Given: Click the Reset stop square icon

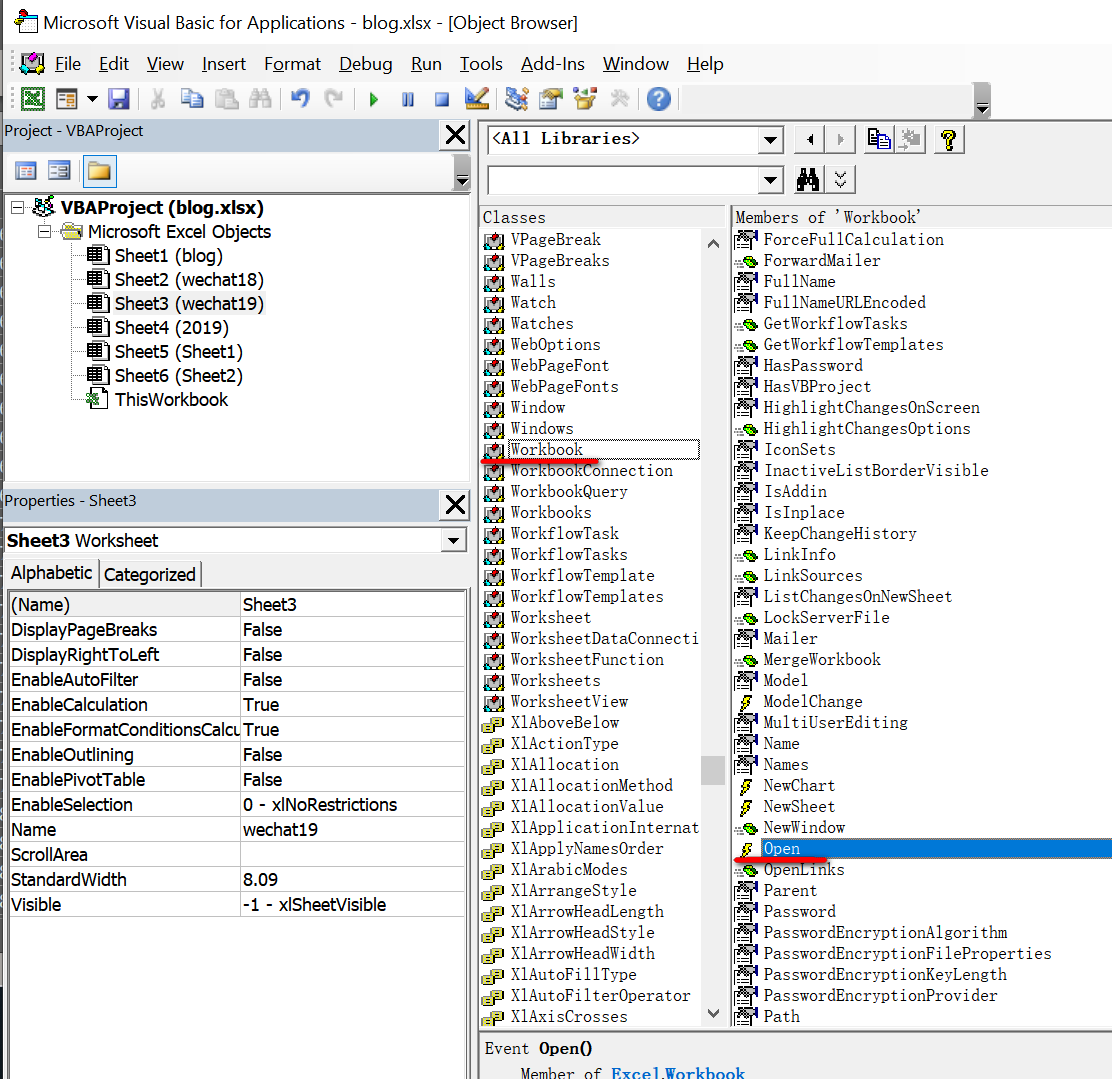Looking at the screenshot, I should 442,99.
